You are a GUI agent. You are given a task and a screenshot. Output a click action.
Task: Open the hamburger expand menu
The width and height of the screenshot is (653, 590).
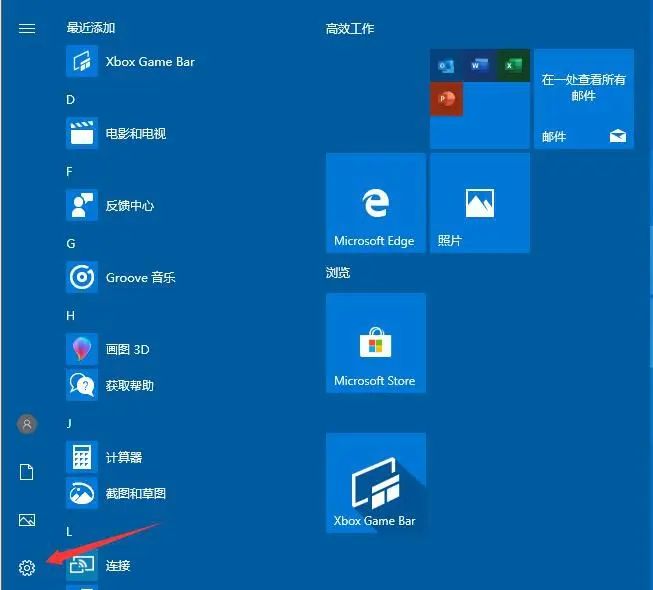pyautogui.click(x=27, y=28)
